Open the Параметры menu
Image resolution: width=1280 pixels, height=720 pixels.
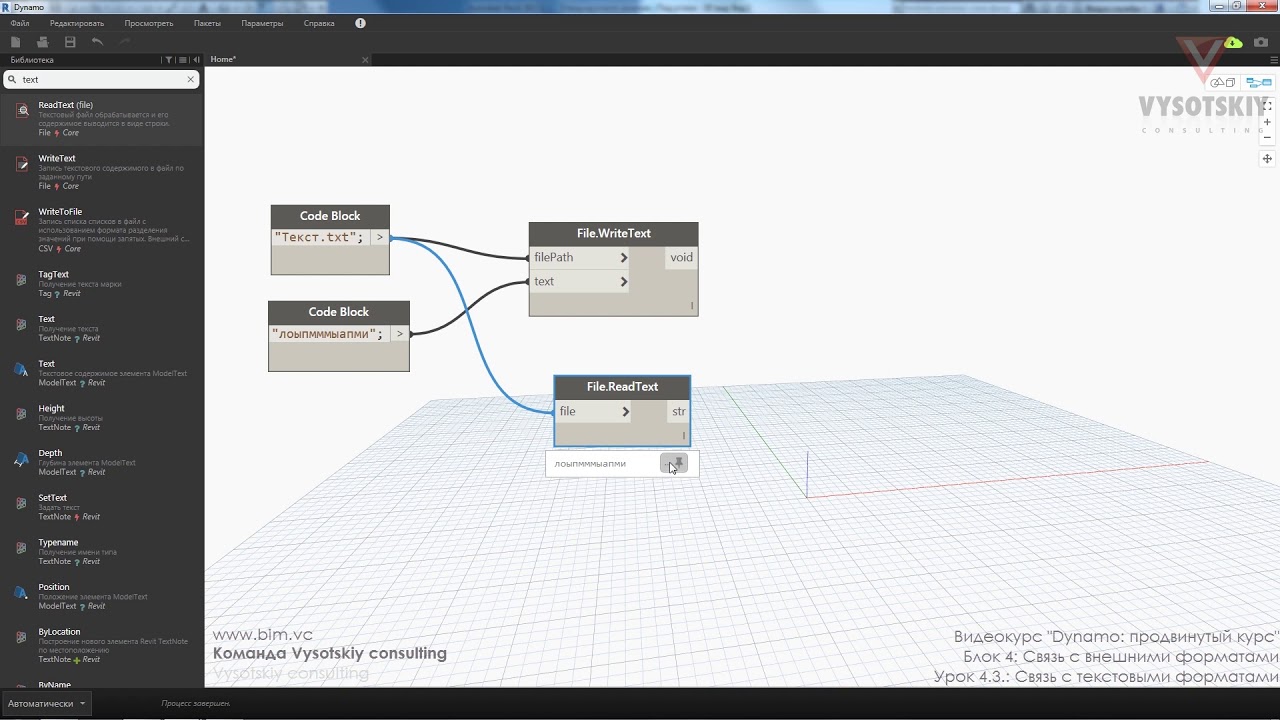262,23
